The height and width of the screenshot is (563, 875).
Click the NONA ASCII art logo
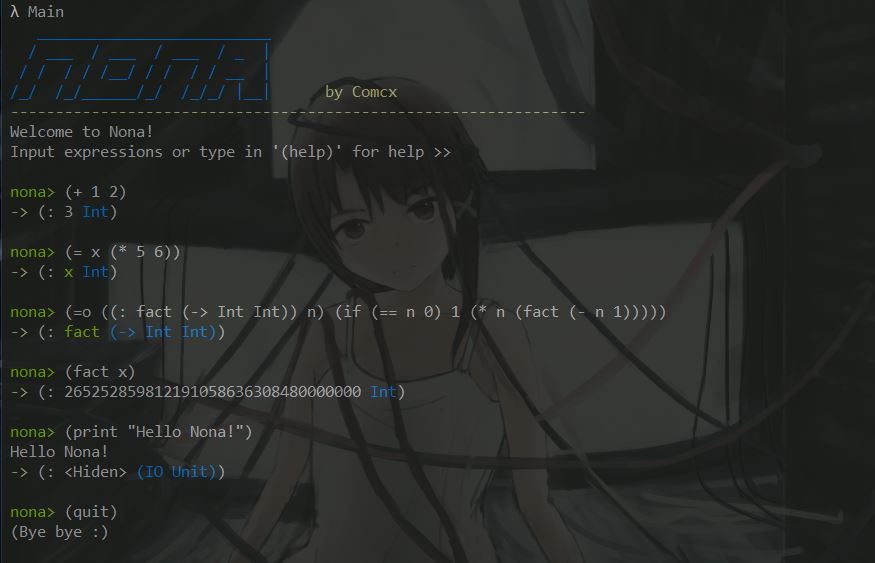141,70
